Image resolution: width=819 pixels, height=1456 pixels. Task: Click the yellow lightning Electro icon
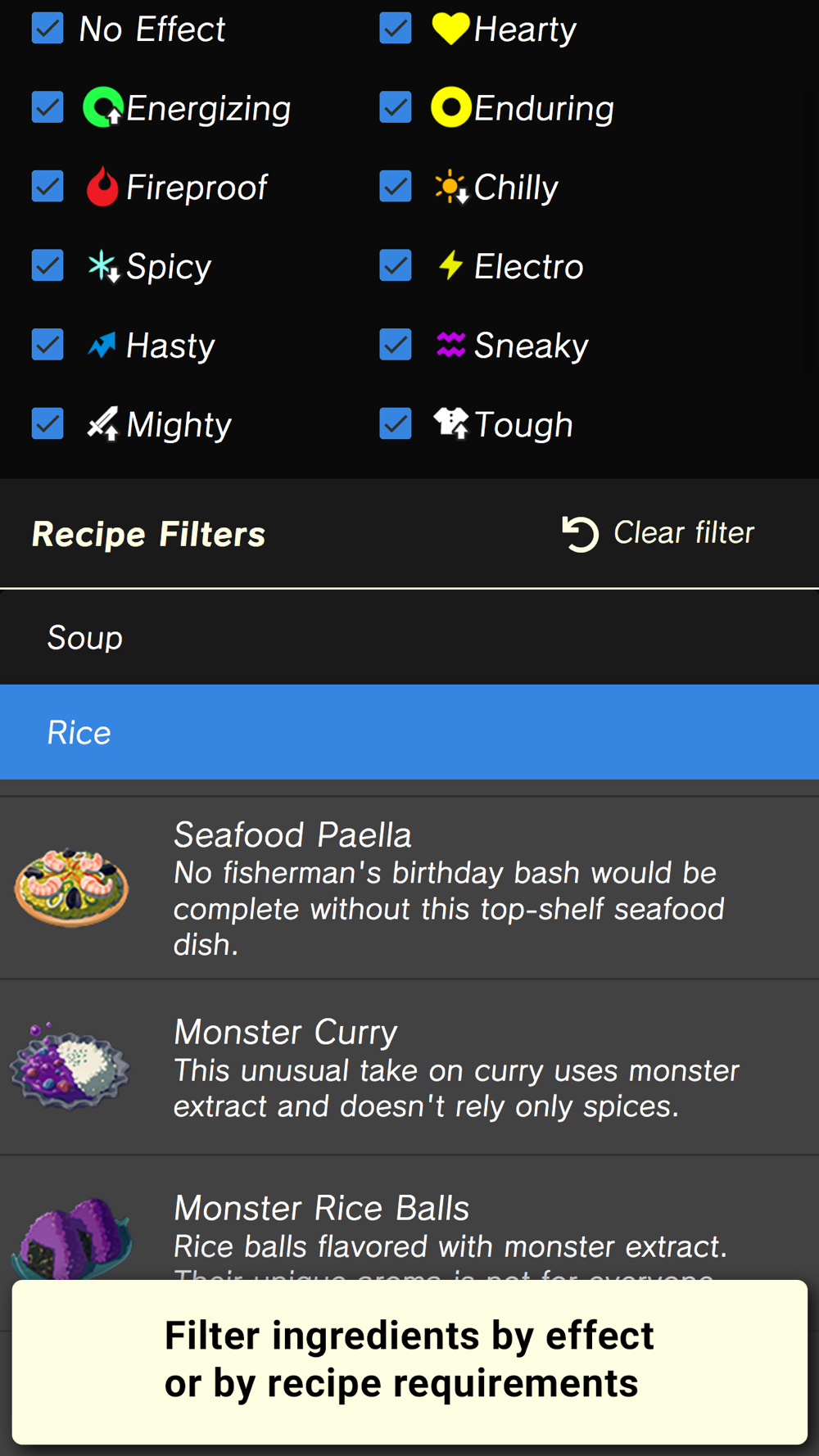tap(450, 265)
